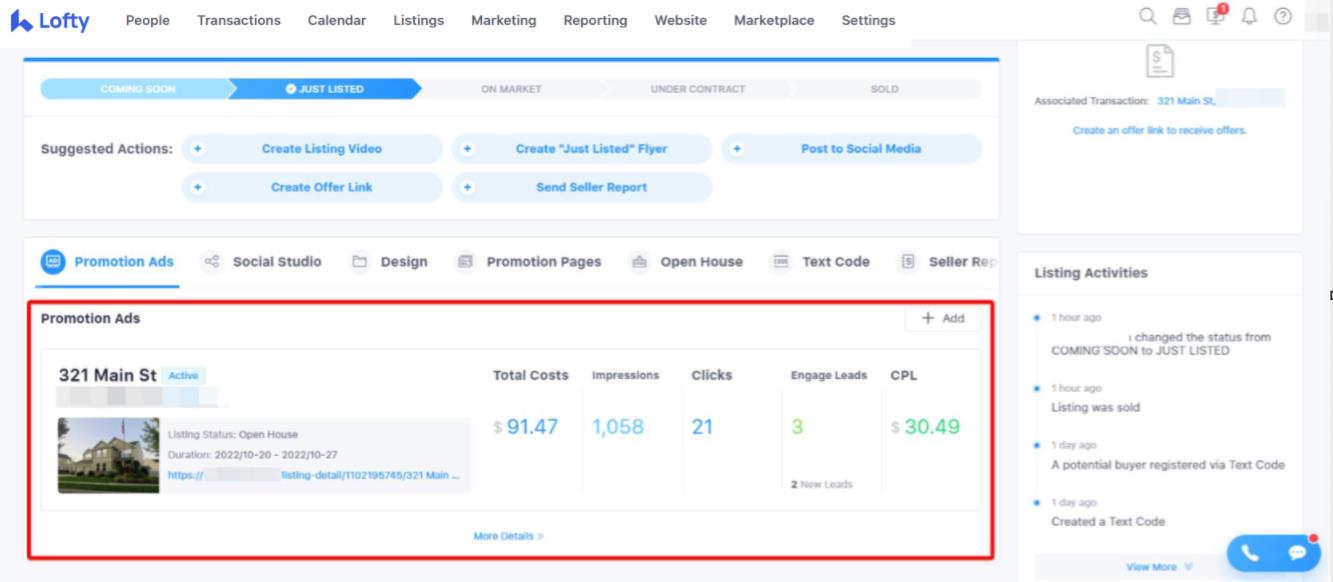Click Create an offer link to receive offers
Image resolution: width=1333 pixels, height=582 pixels.
tap(1159, 130)
